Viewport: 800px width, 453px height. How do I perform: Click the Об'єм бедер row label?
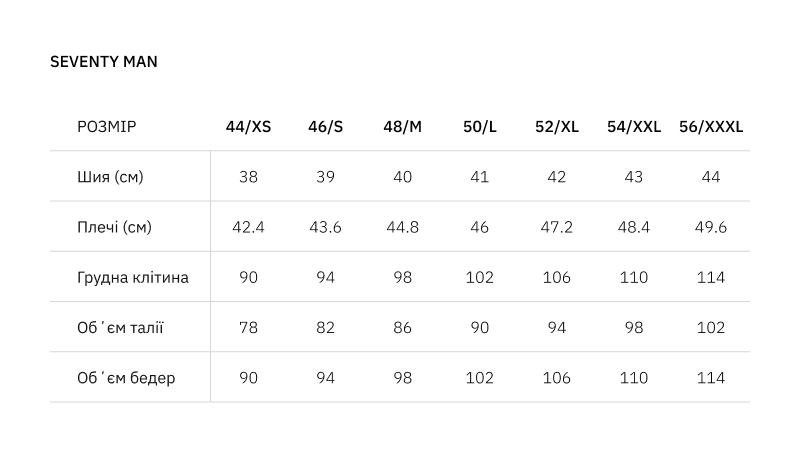coord(126,378)
